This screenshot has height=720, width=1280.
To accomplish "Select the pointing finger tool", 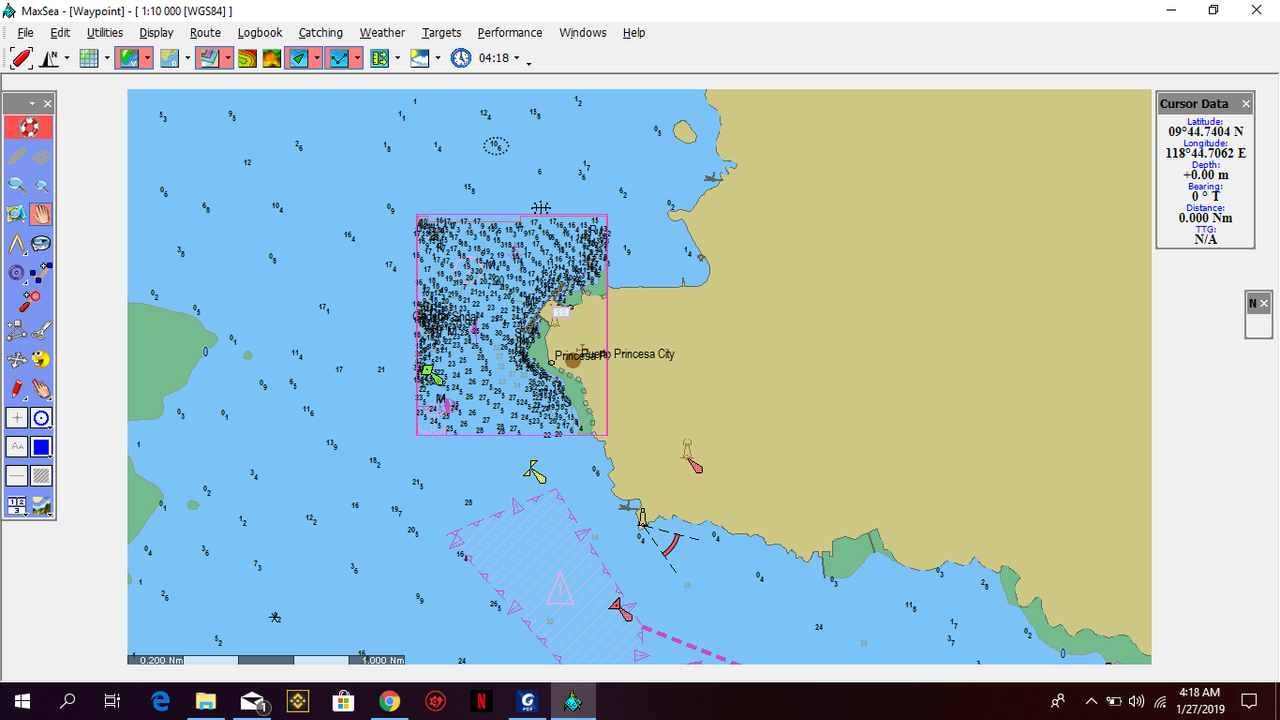I will tap(41, 388).
